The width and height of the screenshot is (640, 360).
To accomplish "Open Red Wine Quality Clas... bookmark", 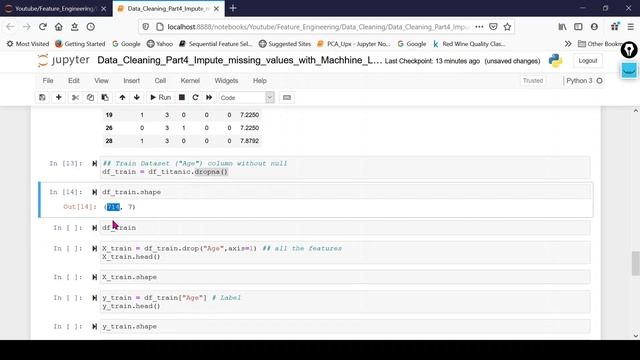I will pyautogui.click(x=469, y=44).
